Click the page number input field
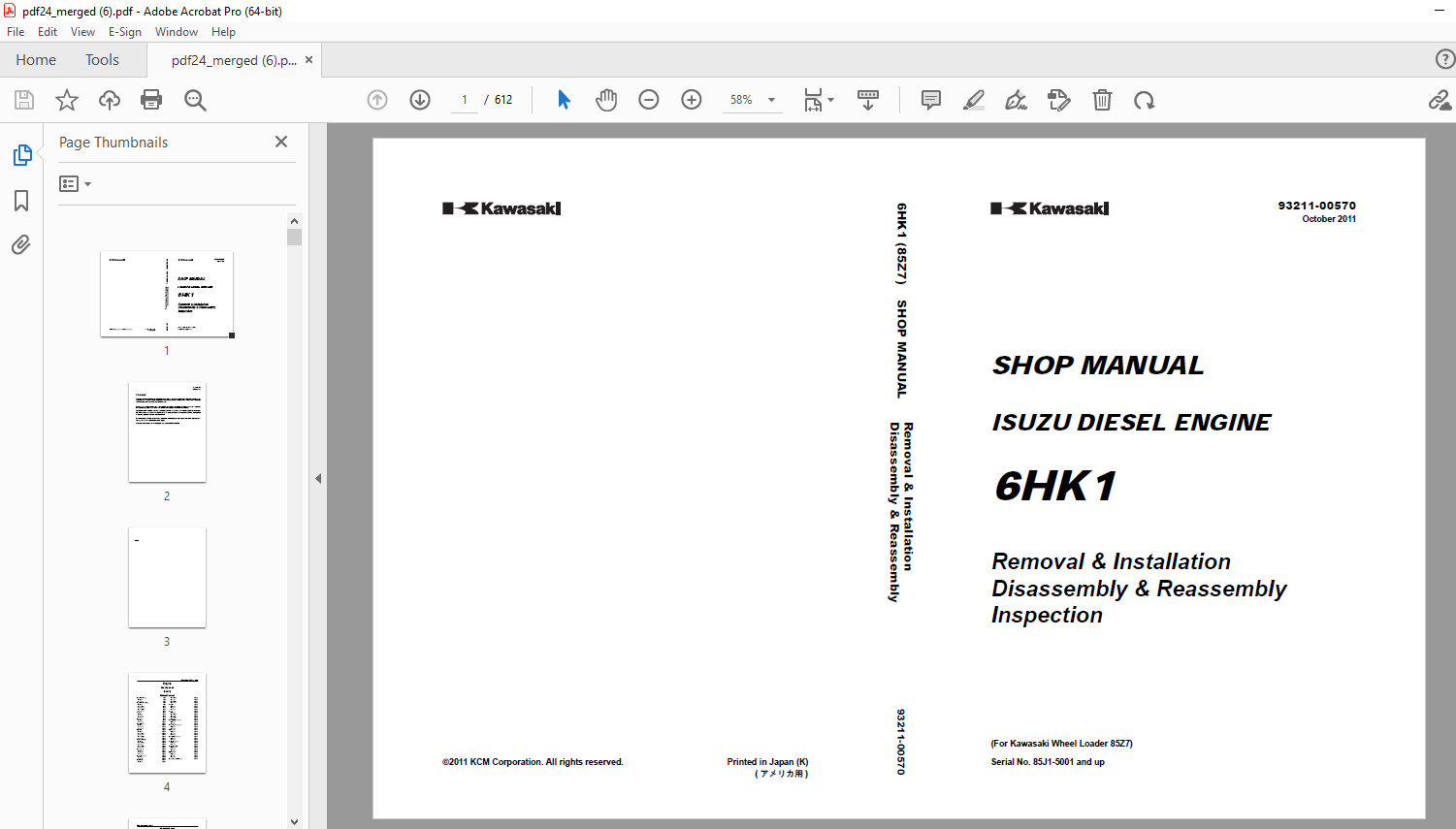This screenshot has width=1456, height=829. 465,100
